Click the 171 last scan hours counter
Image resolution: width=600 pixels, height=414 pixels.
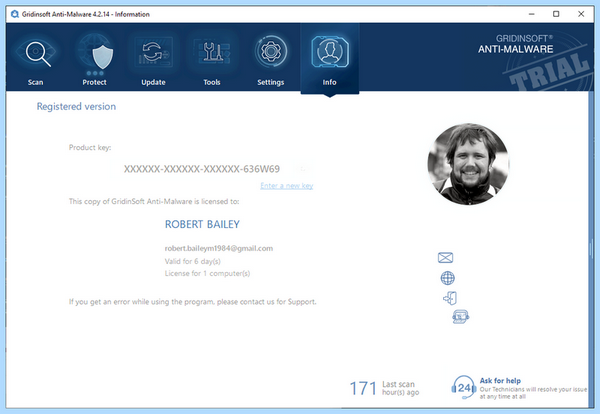[x=363, y=388]
